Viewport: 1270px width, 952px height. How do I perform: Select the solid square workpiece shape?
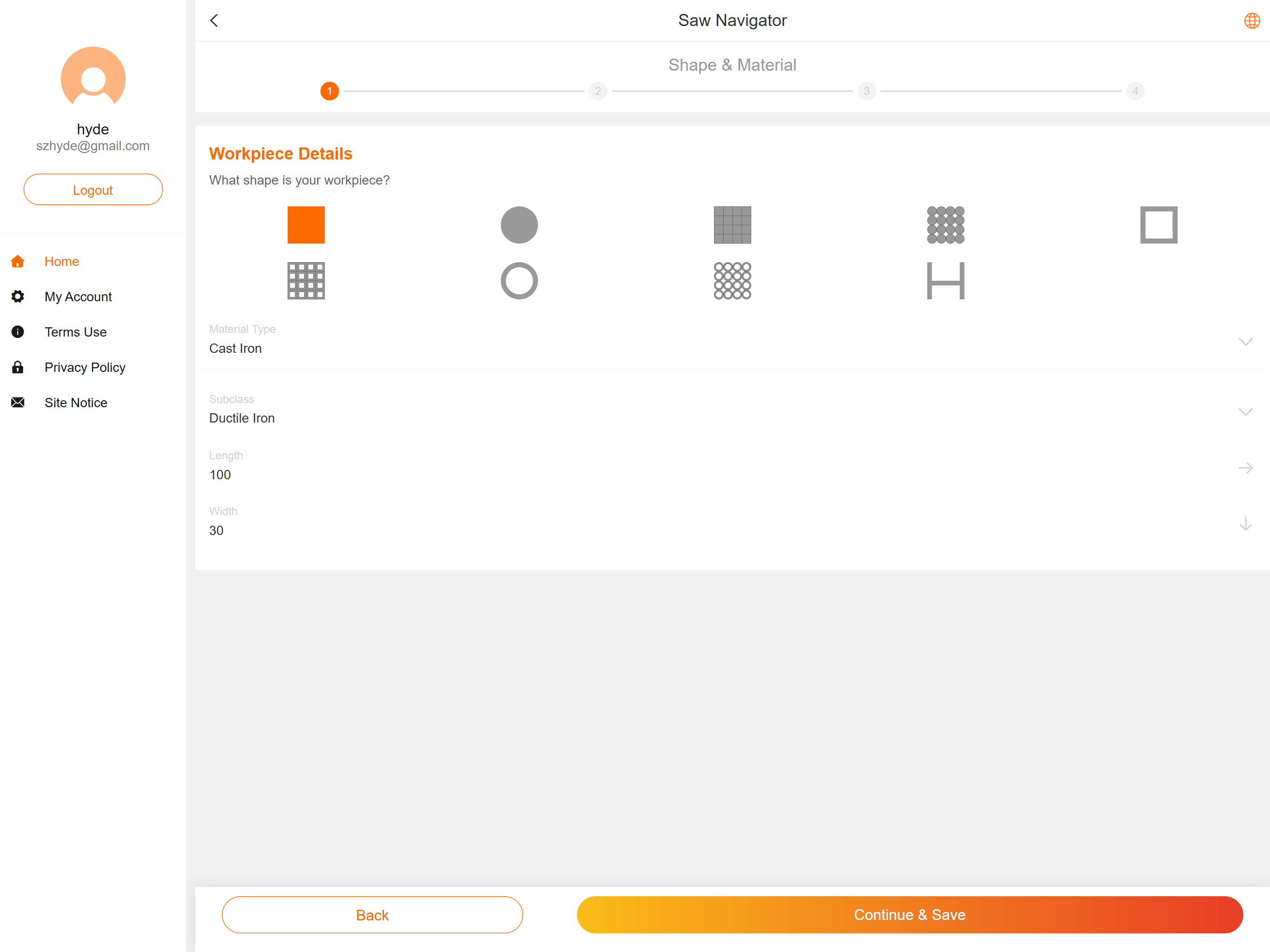click(306, 225)
